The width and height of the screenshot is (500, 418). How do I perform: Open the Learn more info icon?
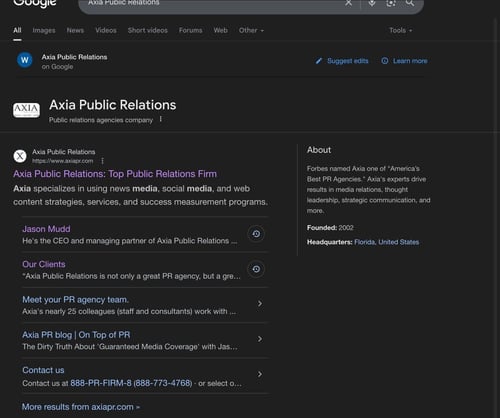pos(385,61)
